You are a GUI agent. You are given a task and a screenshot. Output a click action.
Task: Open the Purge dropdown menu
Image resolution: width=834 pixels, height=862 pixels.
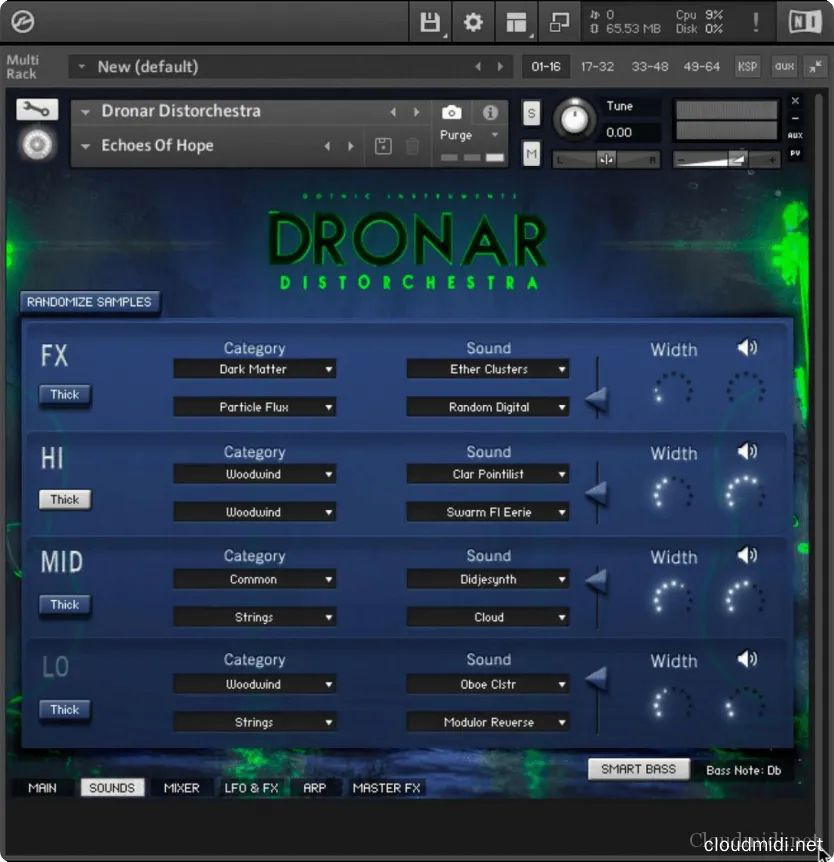coord(470,135)
